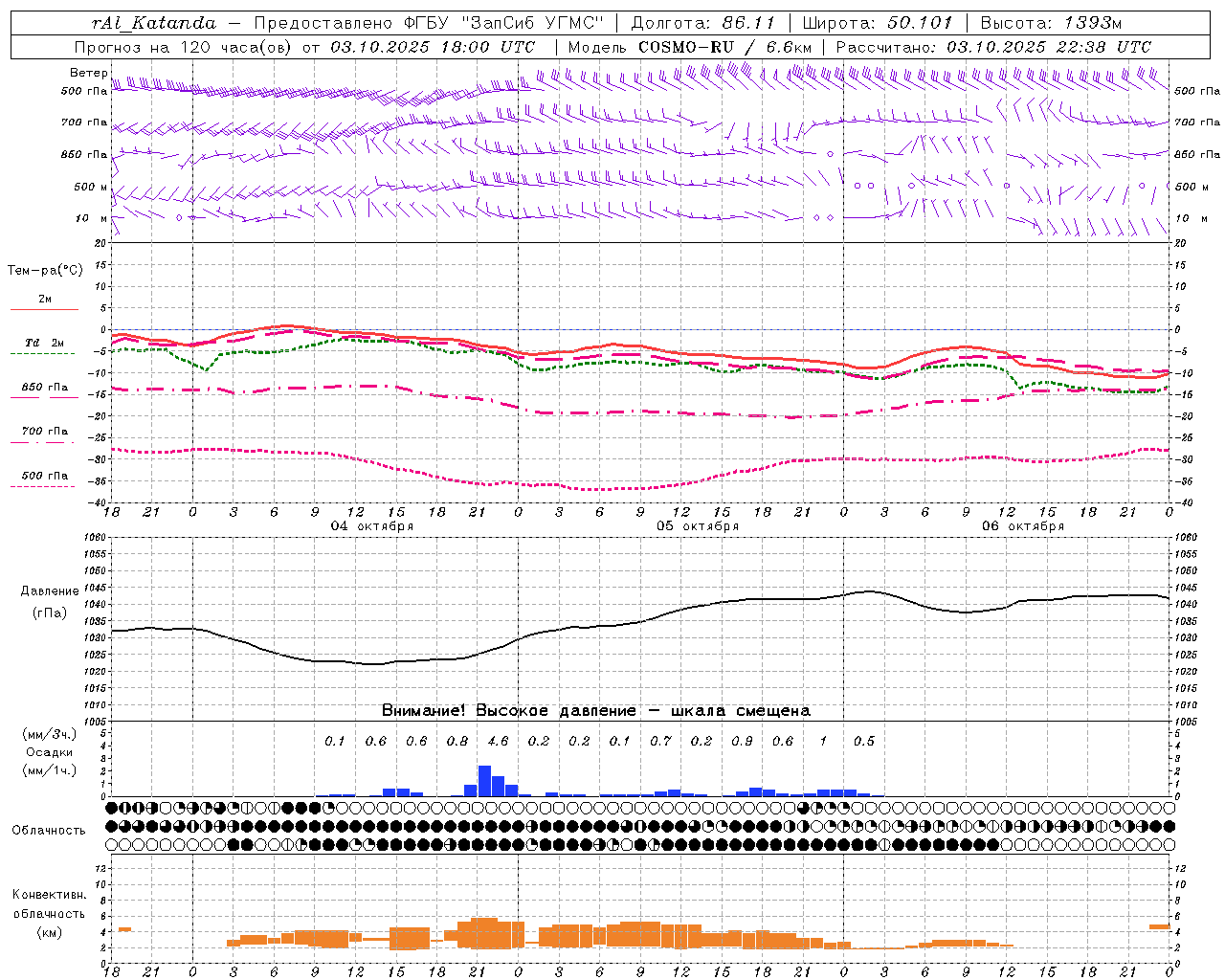This screenshot has height=980, width=1225.
Task: Click the 05 октября date label
Action: pos(698,526)
